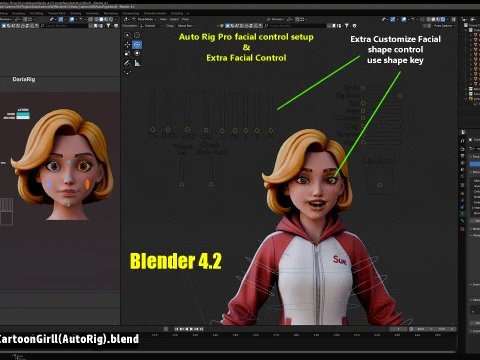Jump to the timeline end frame
Viewport: 480px width, 360px height.
tap(202, 329)
